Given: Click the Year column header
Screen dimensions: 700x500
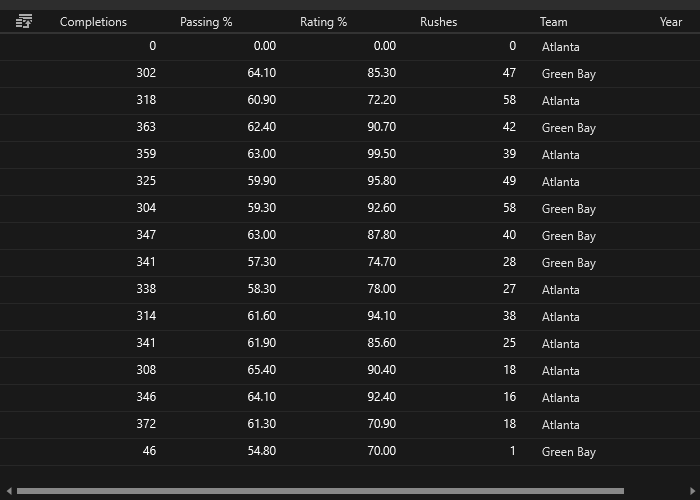Looking at the screenshot, I should [670, 22].
